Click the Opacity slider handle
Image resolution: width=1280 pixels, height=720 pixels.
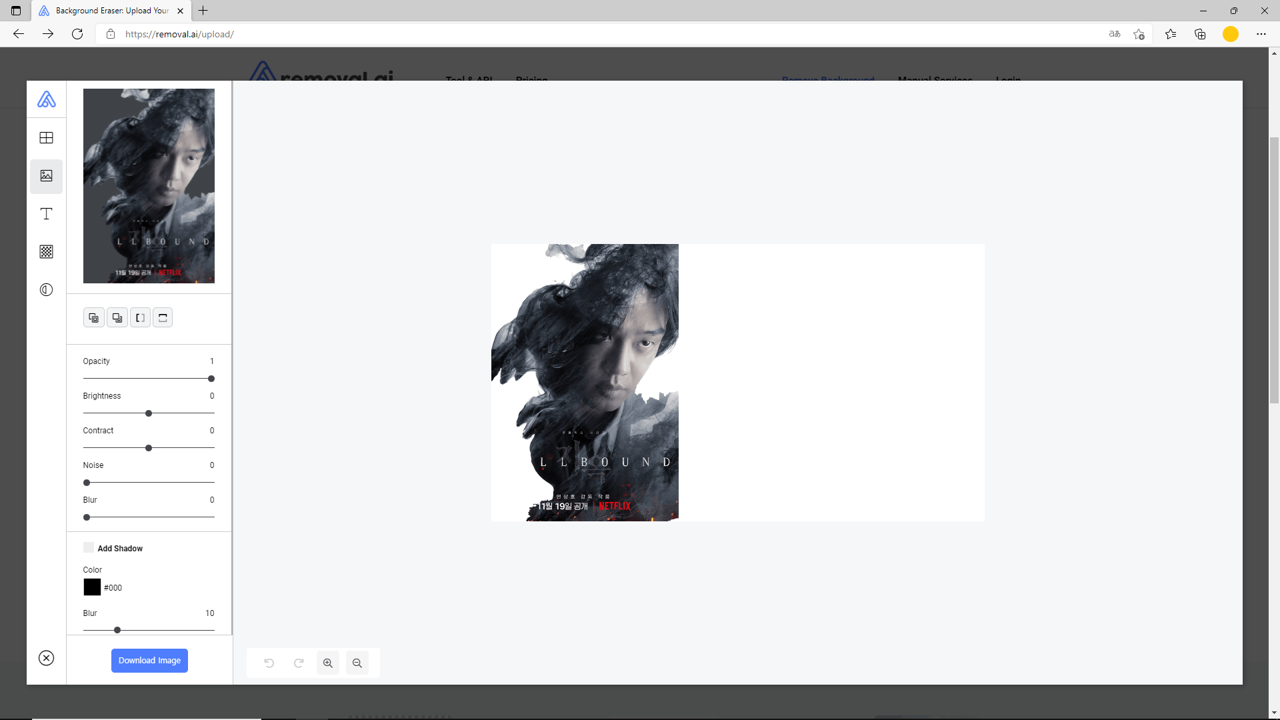(211, 379)
